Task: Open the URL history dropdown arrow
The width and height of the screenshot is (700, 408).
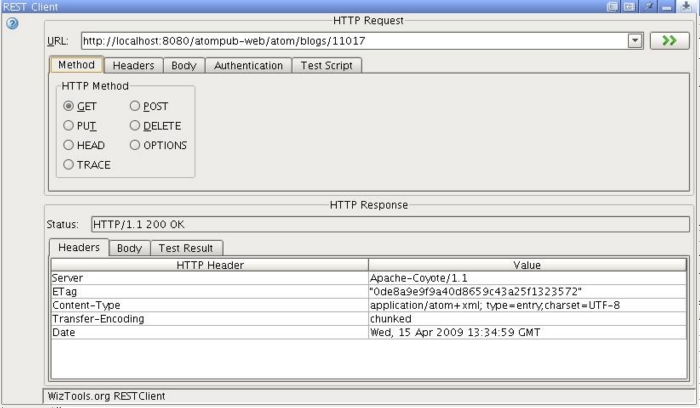Action: pos(634,41)
